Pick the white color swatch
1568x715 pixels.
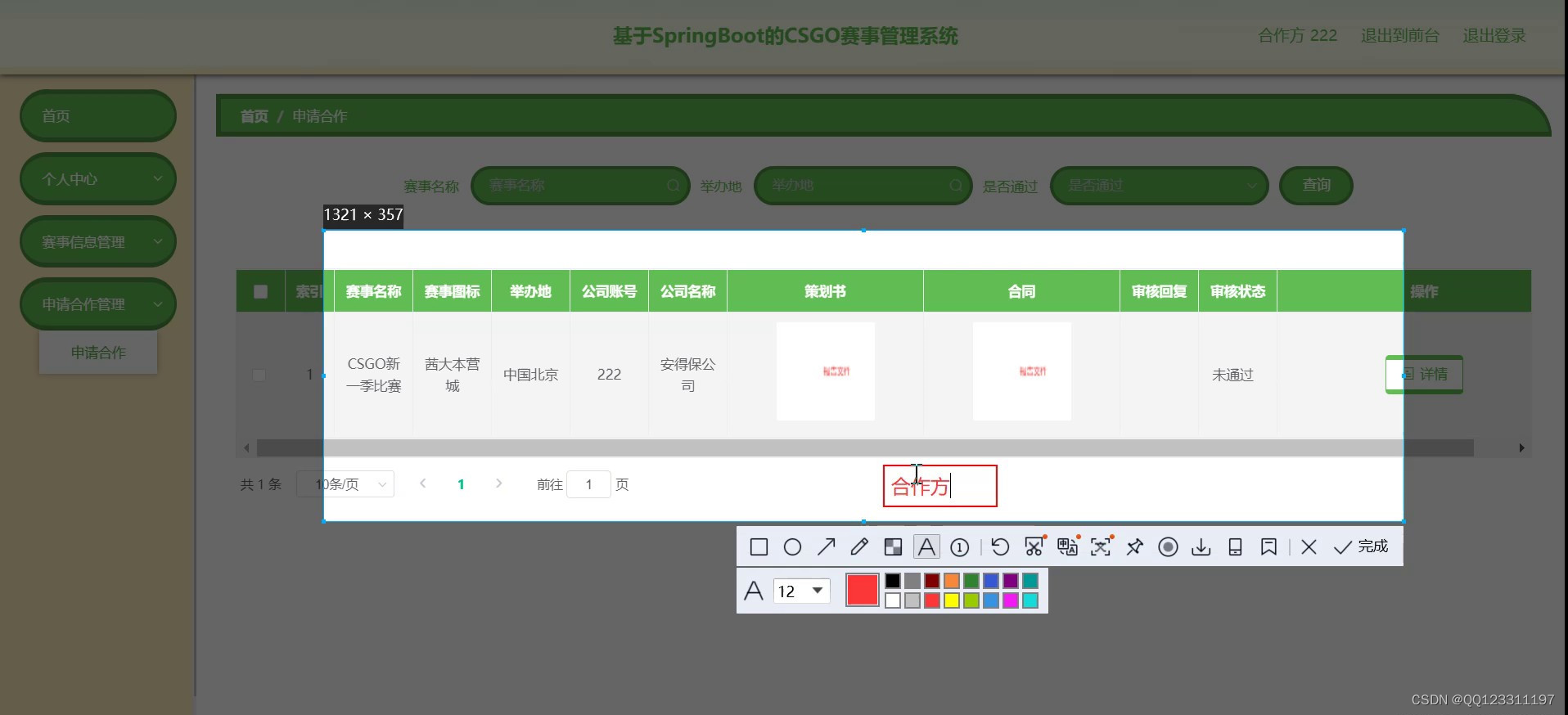pyautogui.click(x=893, y=600)
